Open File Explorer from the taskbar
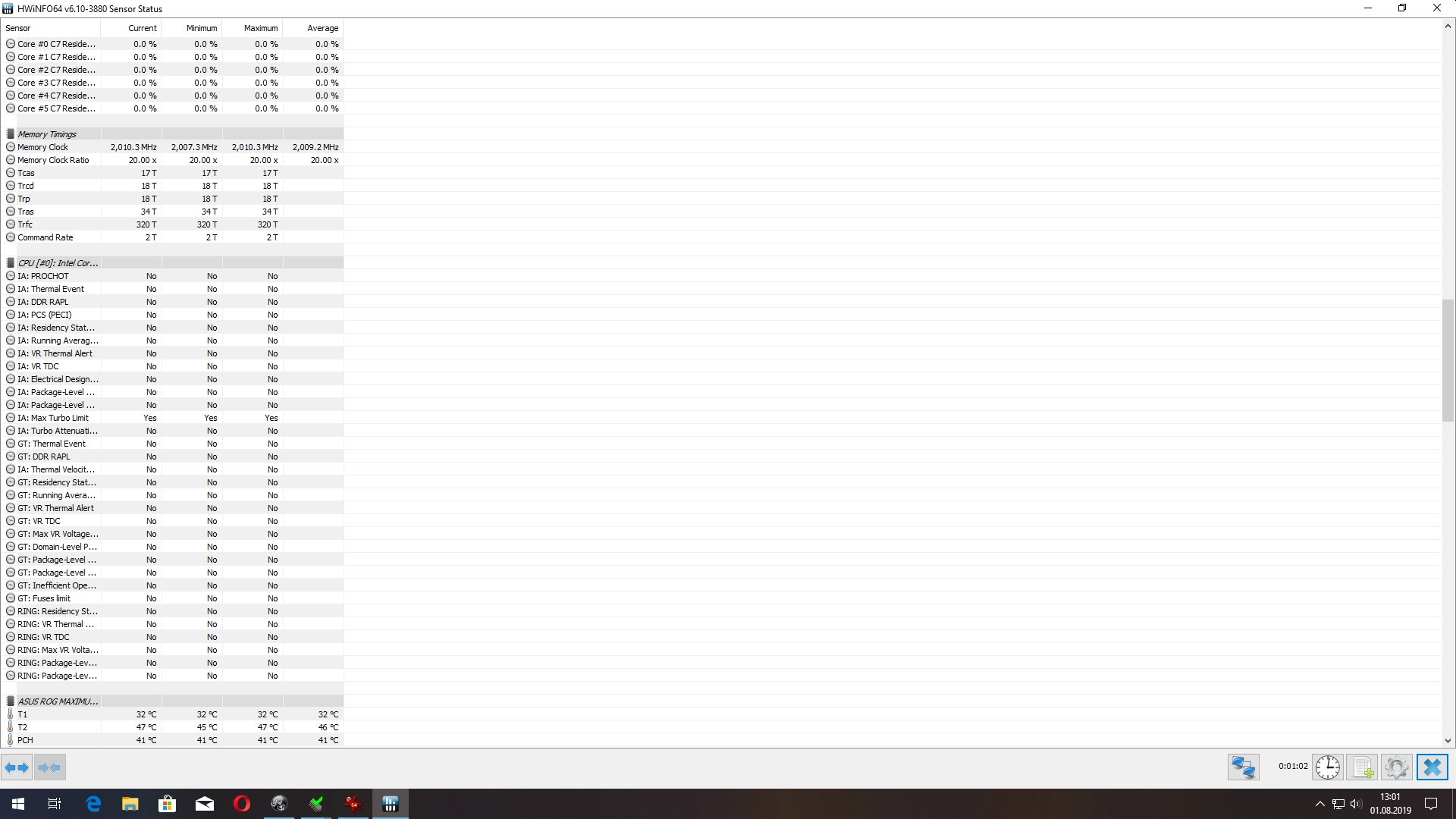1456x819 pixels. pos(130,804)
